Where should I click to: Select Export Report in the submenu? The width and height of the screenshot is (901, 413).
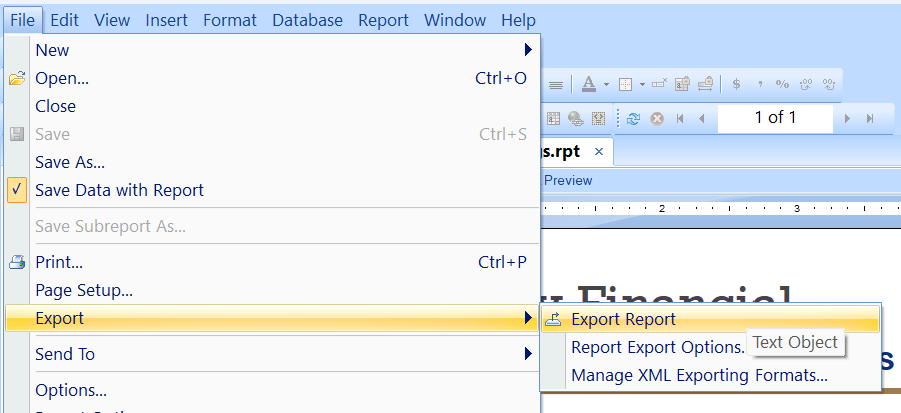[711, 319]
